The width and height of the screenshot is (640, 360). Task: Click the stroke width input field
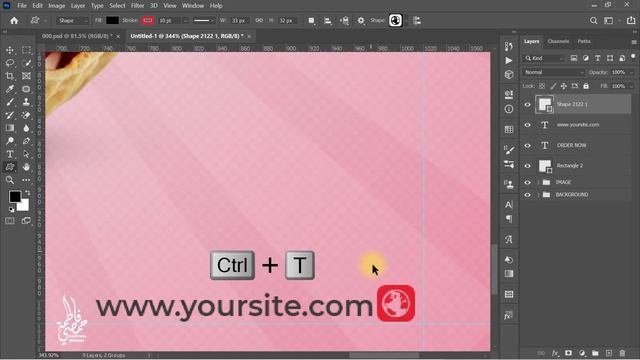169,20
